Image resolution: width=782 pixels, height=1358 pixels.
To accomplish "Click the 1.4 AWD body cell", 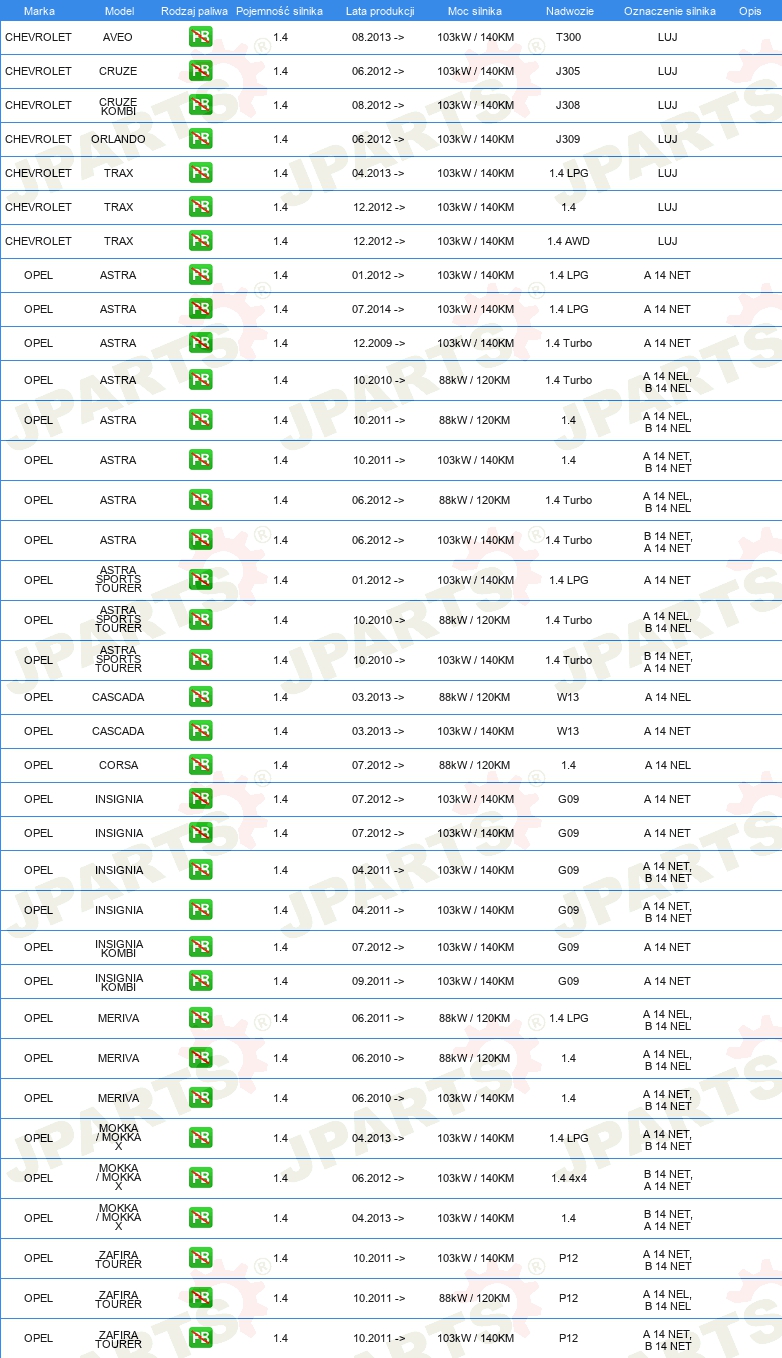I will coord(568,241).
